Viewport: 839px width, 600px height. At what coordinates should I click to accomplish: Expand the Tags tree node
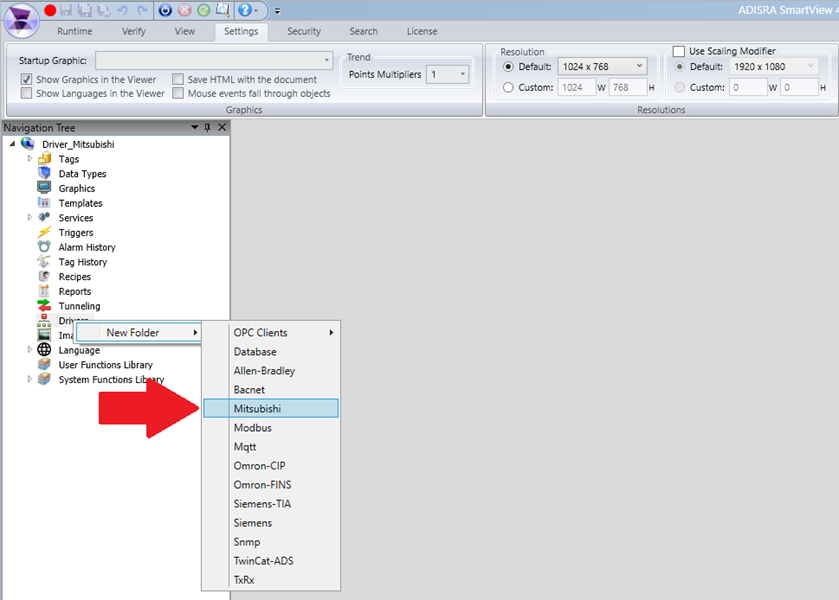30,158
